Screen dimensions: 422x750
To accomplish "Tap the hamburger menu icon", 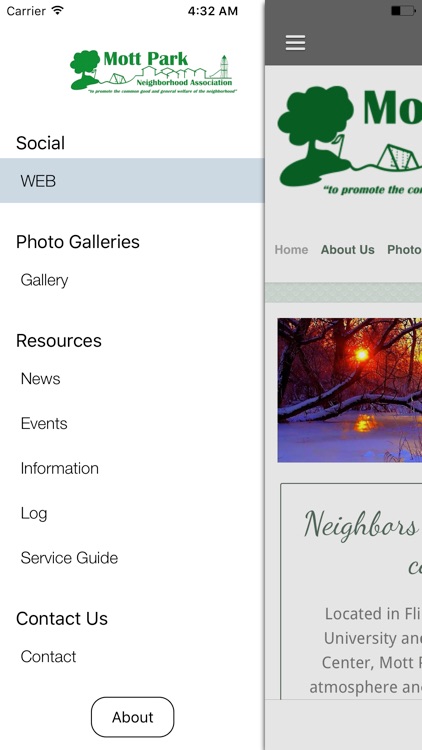I will click(295, 43).
